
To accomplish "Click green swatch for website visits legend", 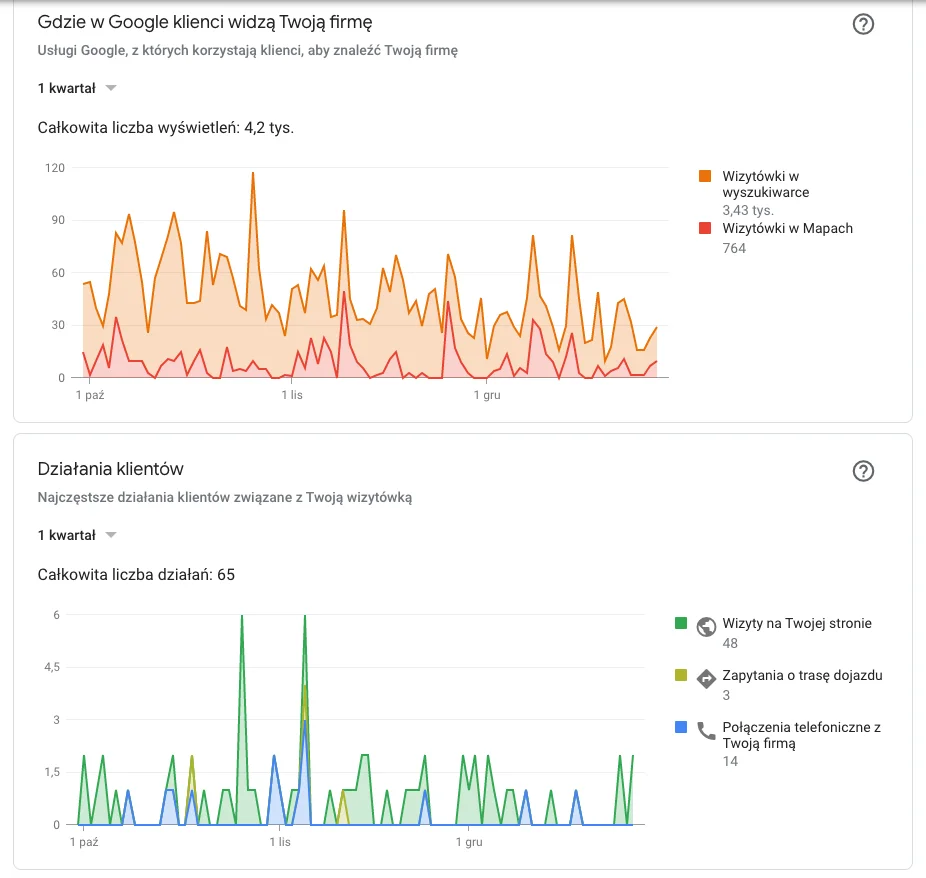I will click(681, 623).
